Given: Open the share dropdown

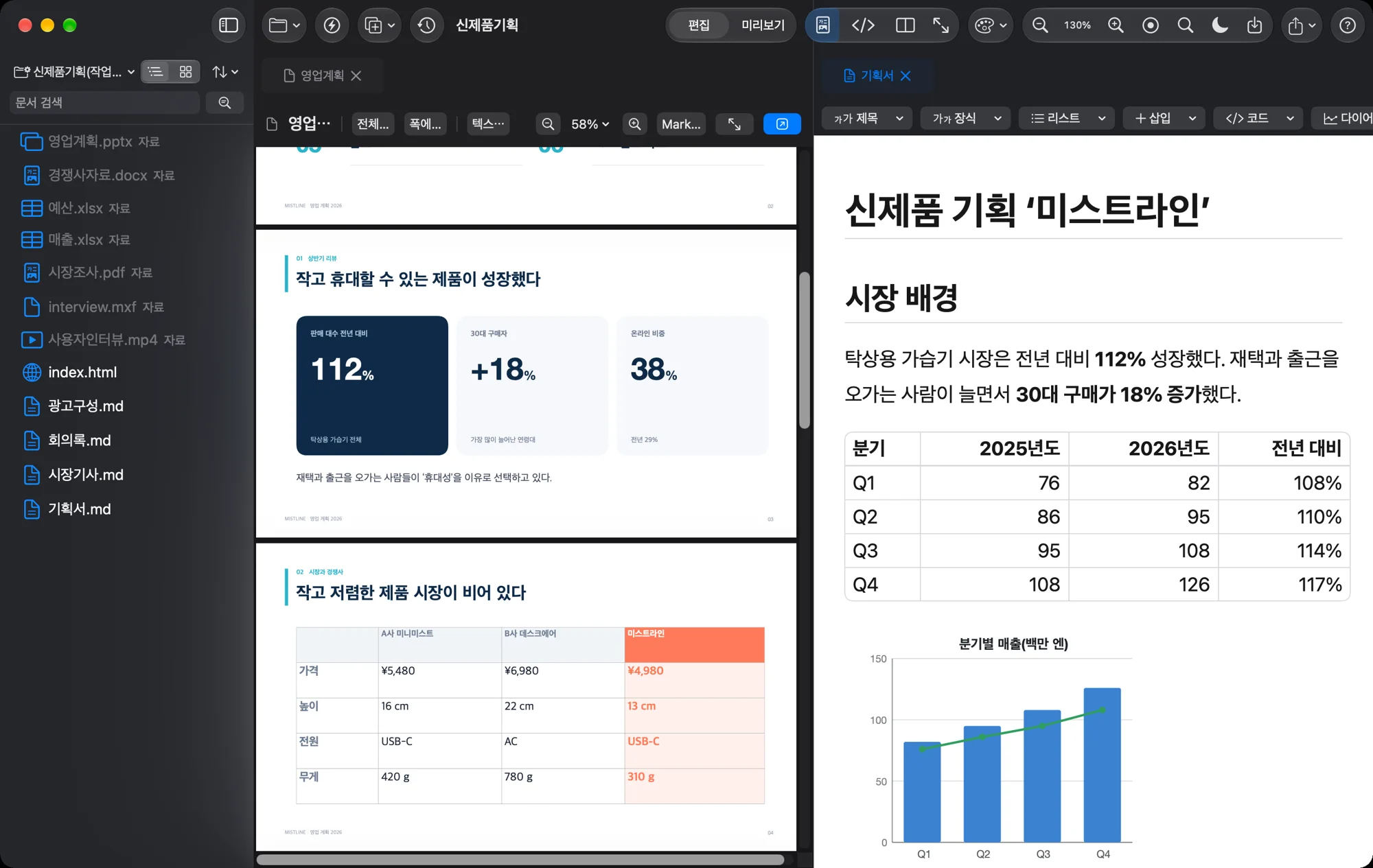Looking at the screenshot, I should pyautogui.click(x=1302, y=25).
